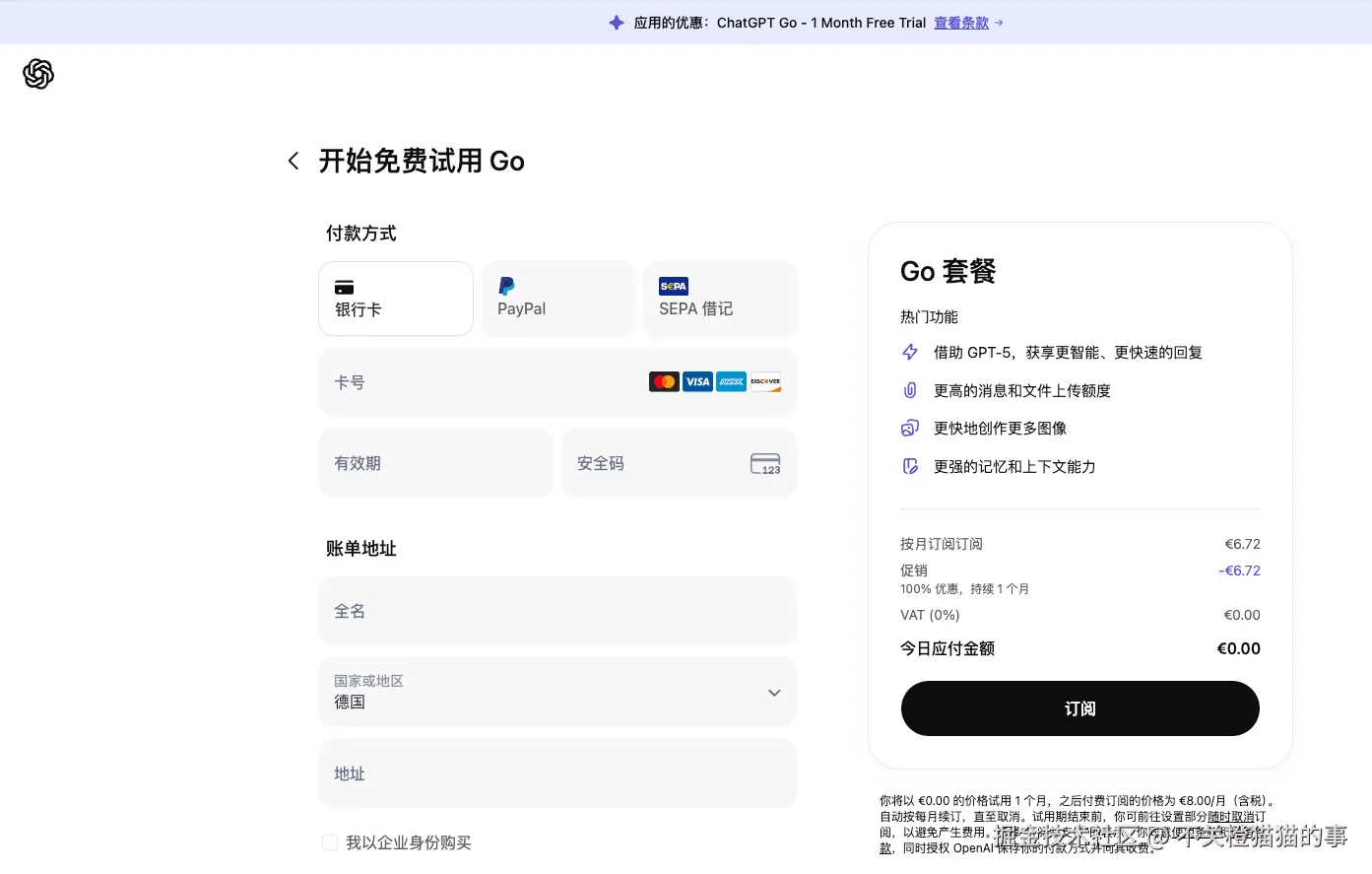Open the 国家或地区 country dropdown

coord(557,692)
